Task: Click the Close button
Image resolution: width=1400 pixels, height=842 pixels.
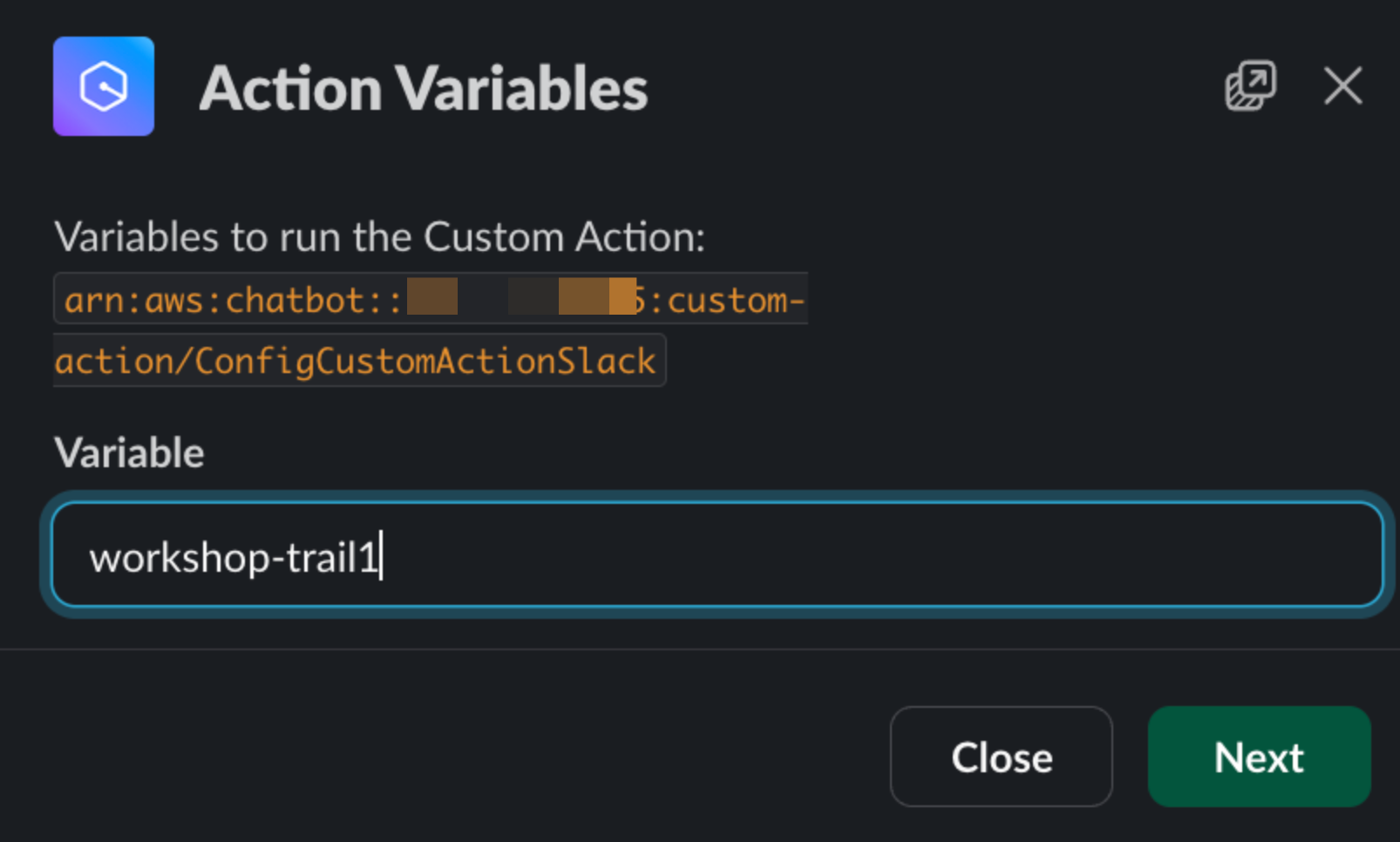Action: tap(1002, 757)
